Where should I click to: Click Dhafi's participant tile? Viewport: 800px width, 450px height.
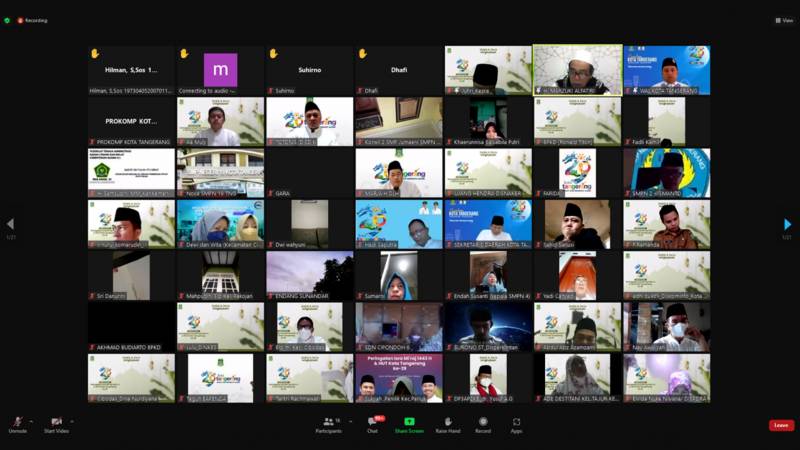coord(398,70)
